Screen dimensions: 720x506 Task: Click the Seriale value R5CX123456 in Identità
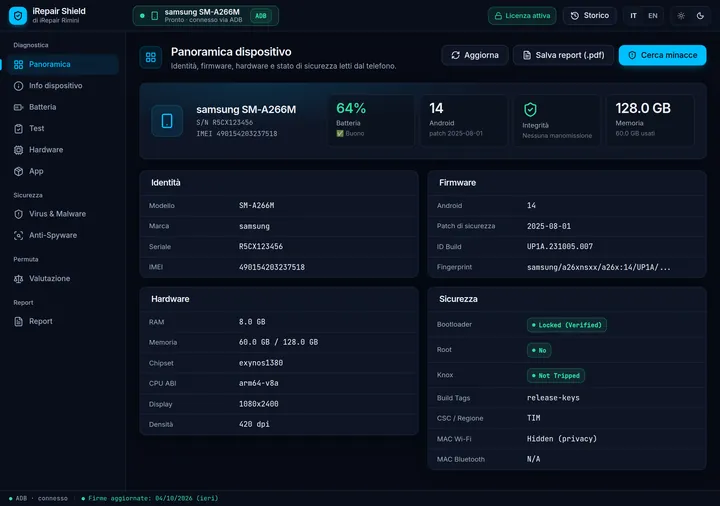(x=261, y=247)
